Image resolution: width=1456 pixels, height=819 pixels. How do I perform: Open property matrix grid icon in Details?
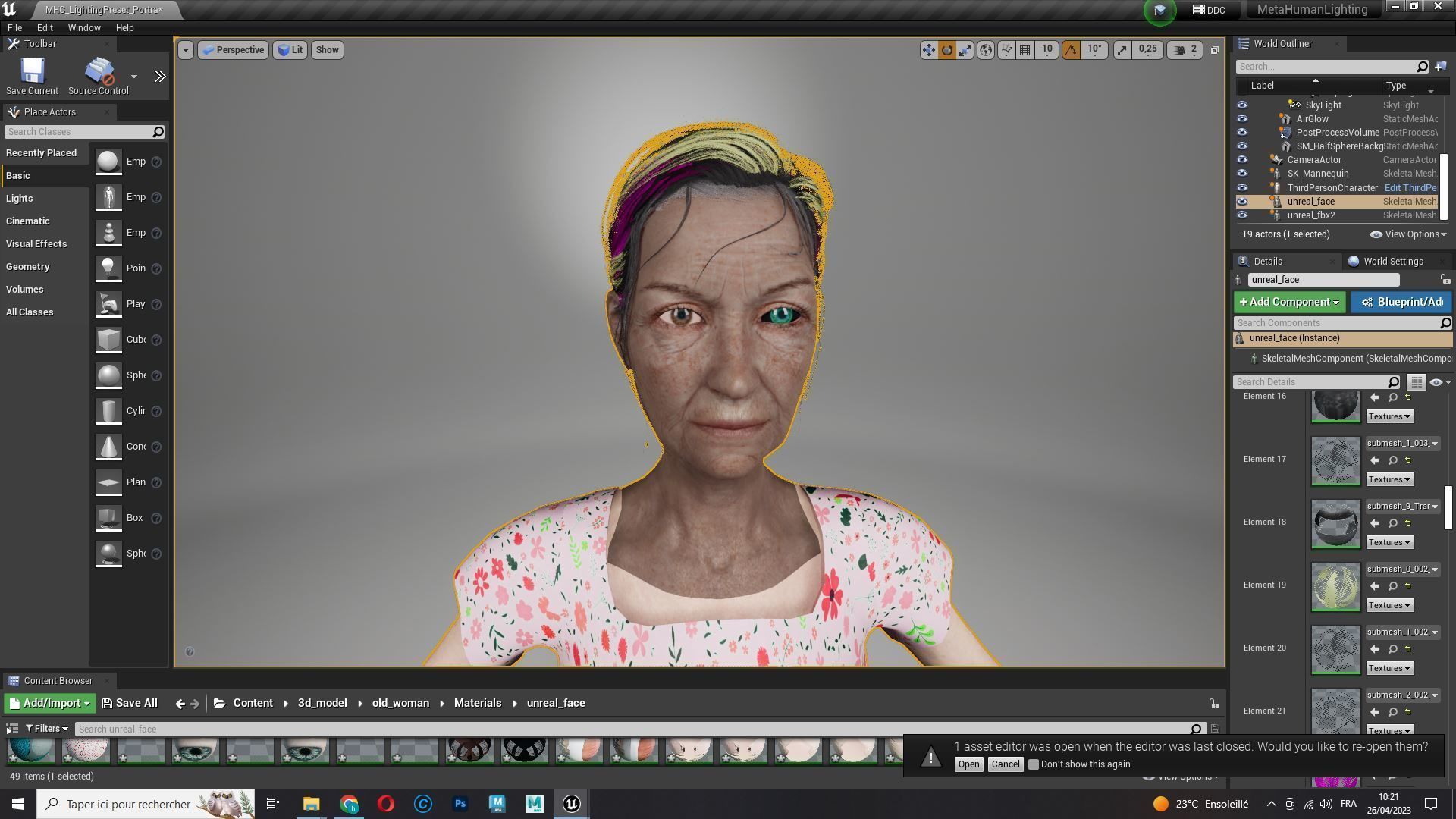(1416, 382)
